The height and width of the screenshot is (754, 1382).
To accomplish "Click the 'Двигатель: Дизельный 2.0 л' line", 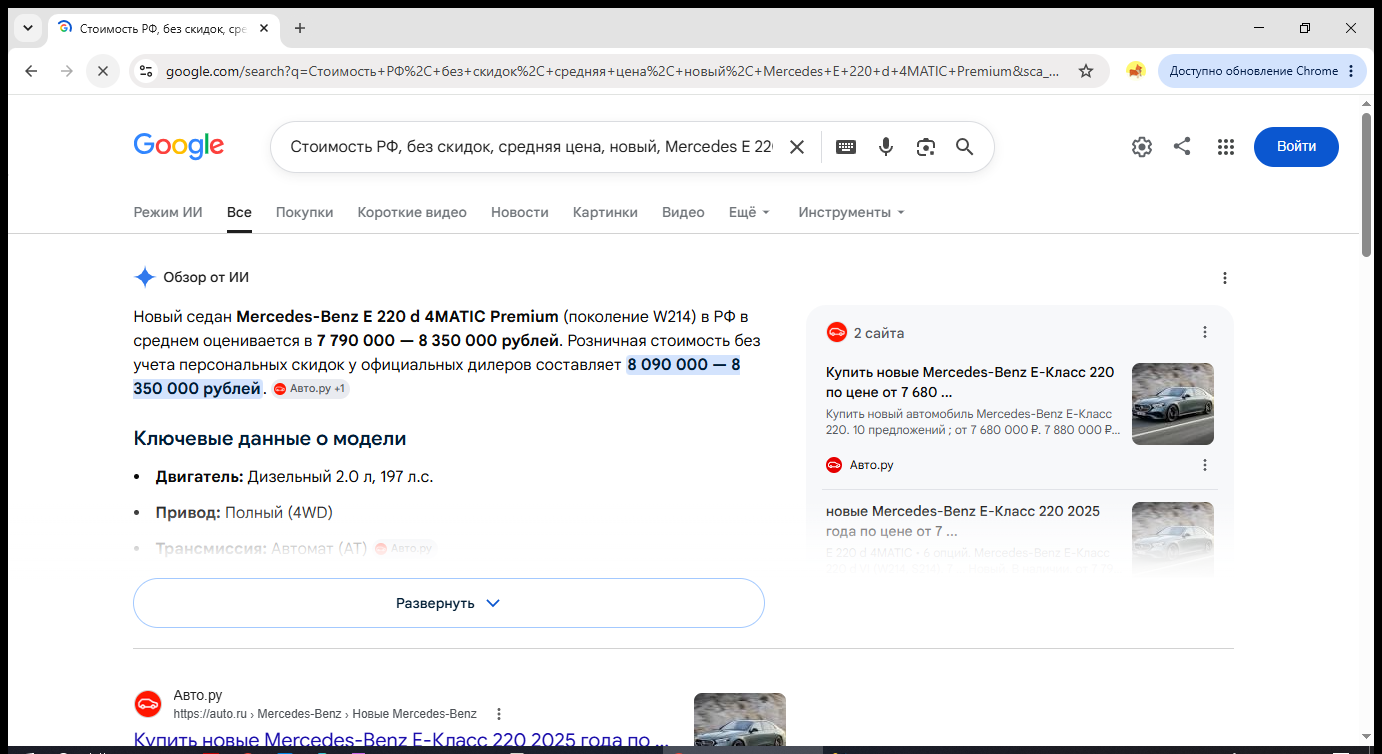I will click(x=294, y=476).
